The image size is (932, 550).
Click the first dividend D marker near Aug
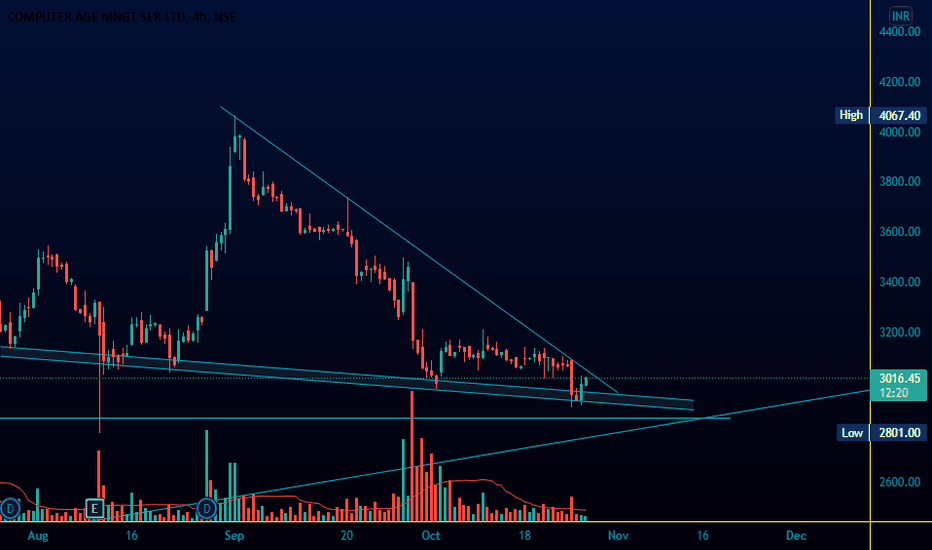click(10, 508)
